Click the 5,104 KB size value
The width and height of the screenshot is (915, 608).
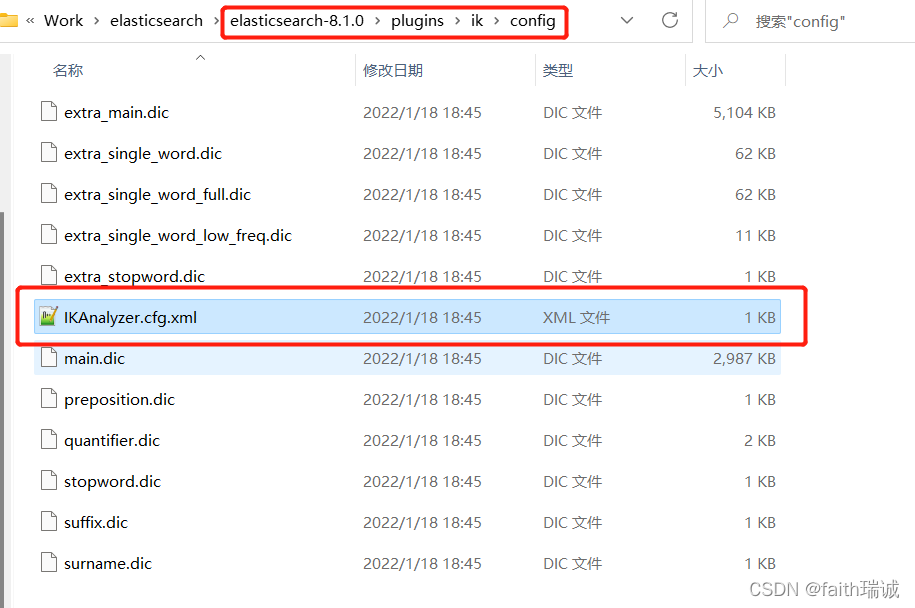click(x=745, y=112)
